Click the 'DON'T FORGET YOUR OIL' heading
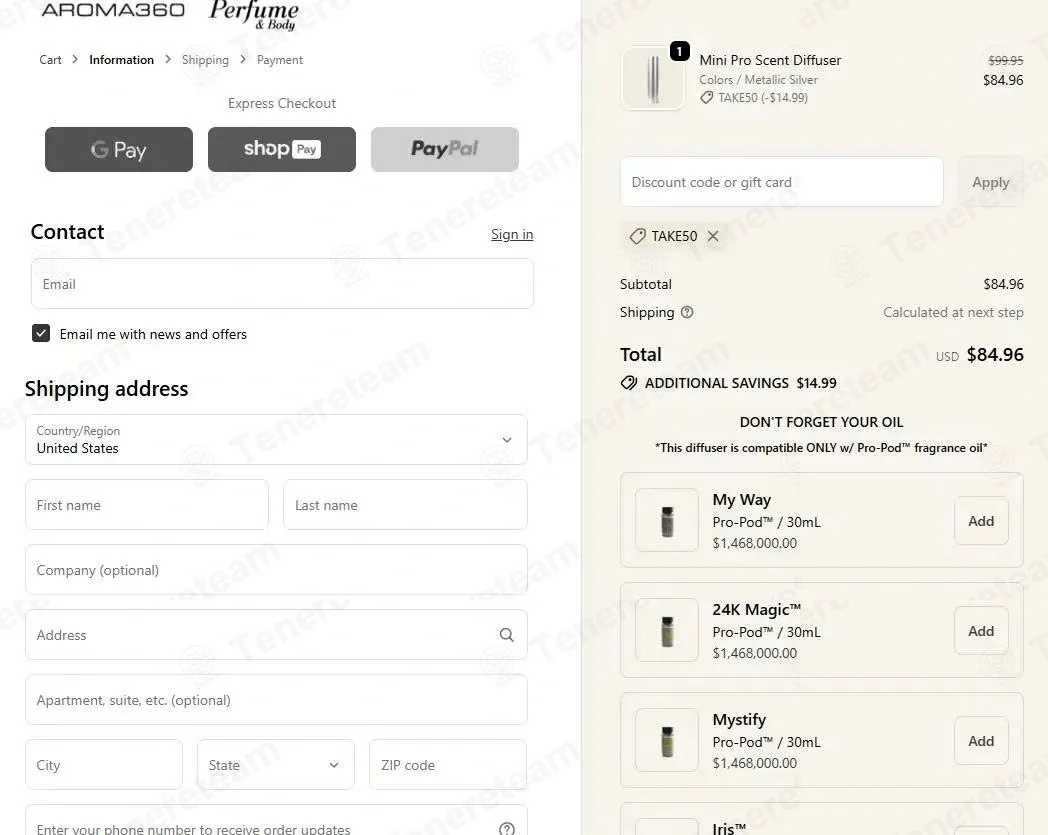The image size is (1048, 835). [821, 422]
